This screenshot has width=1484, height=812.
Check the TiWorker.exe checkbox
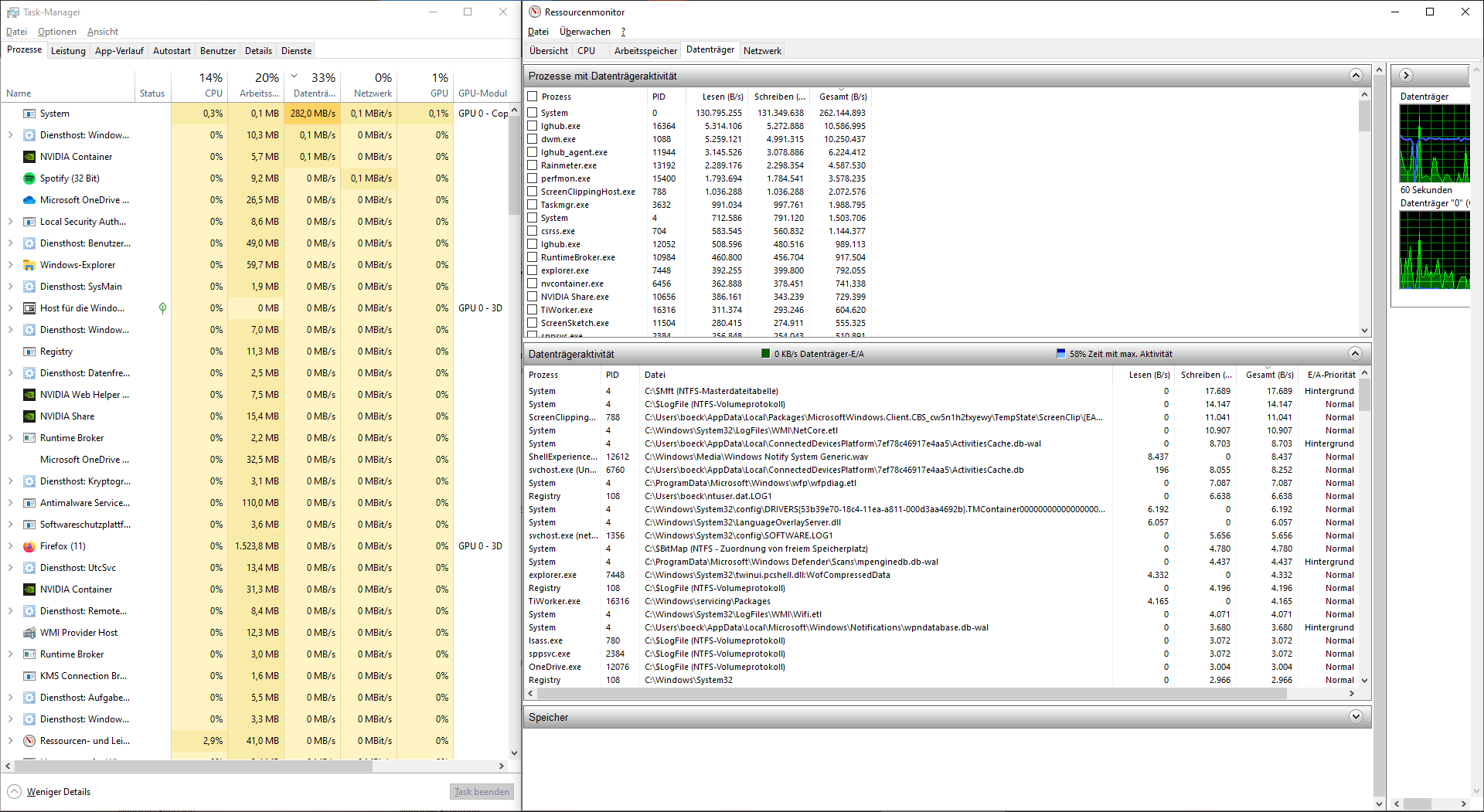(x=533, y=310)
